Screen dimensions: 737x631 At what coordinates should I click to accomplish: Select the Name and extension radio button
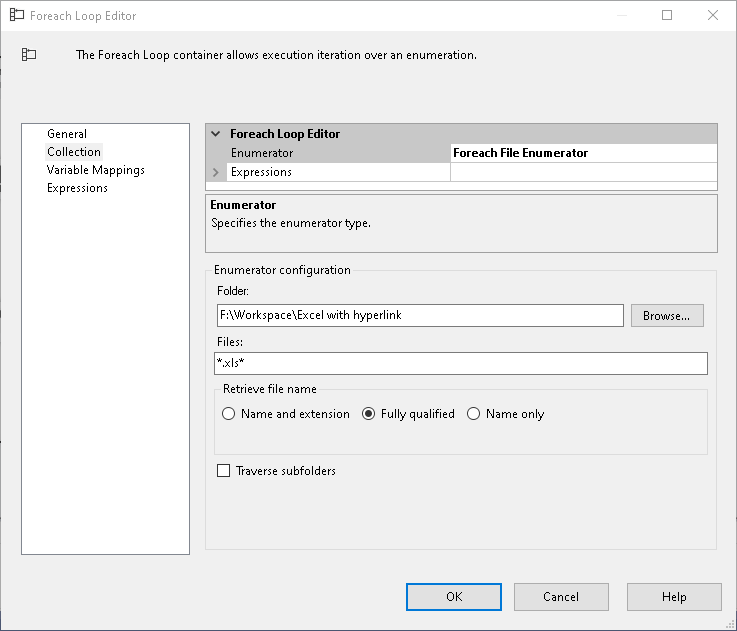point(229,414)
